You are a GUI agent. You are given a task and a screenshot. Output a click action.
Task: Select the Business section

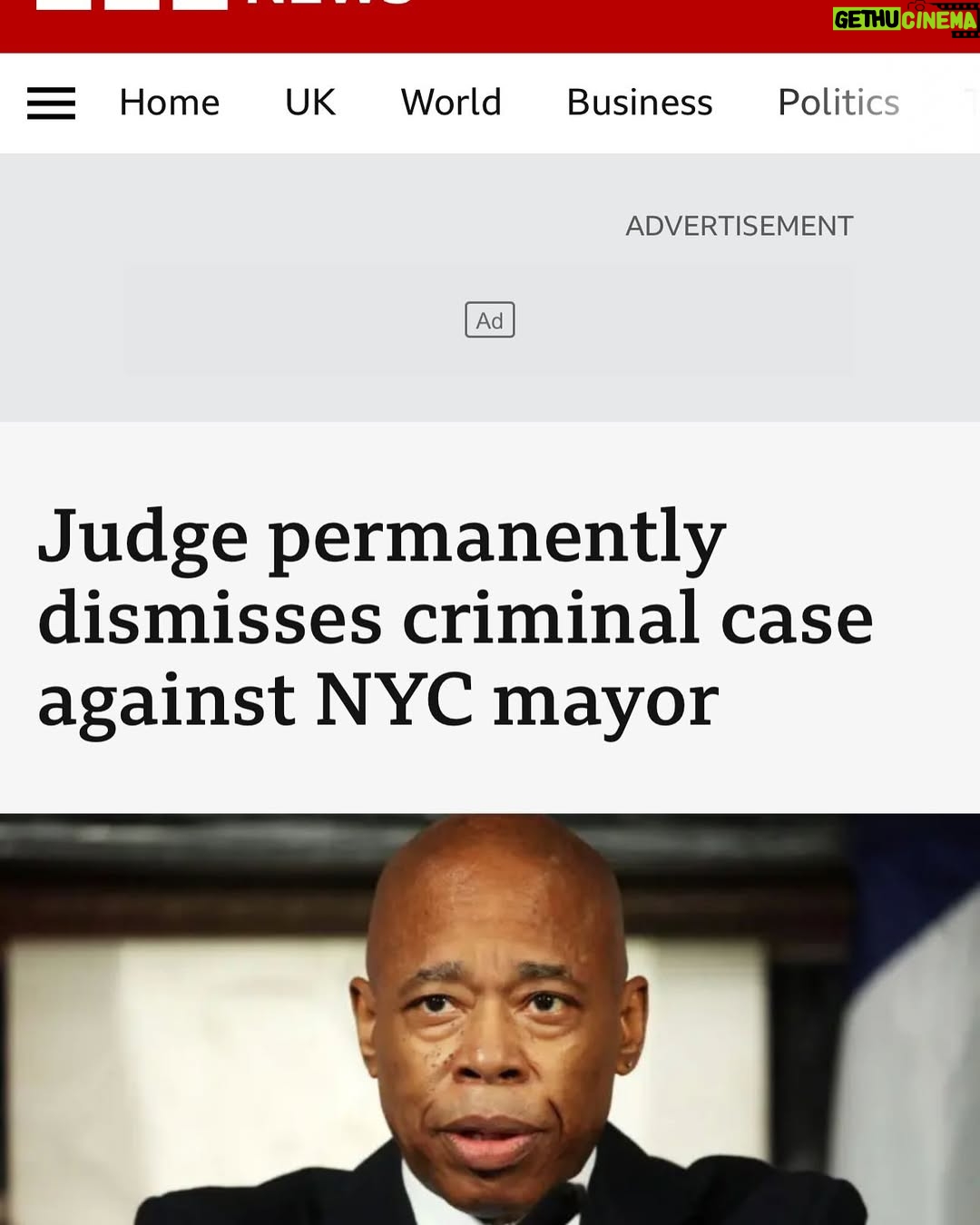pyautogui.click(x=640, y=103)
